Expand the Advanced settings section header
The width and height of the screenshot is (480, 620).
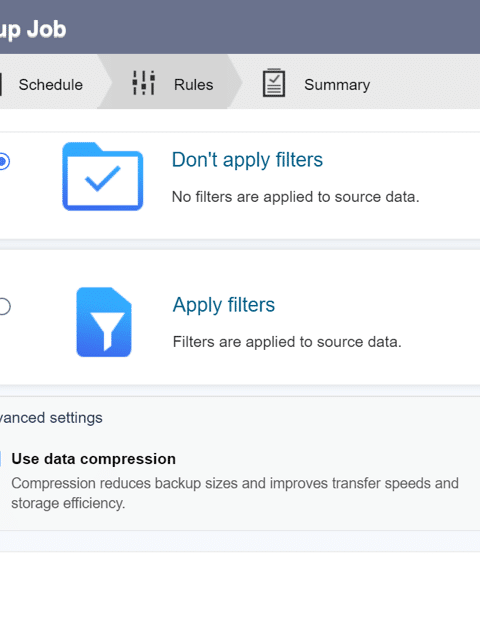click(x=51, y=418)
